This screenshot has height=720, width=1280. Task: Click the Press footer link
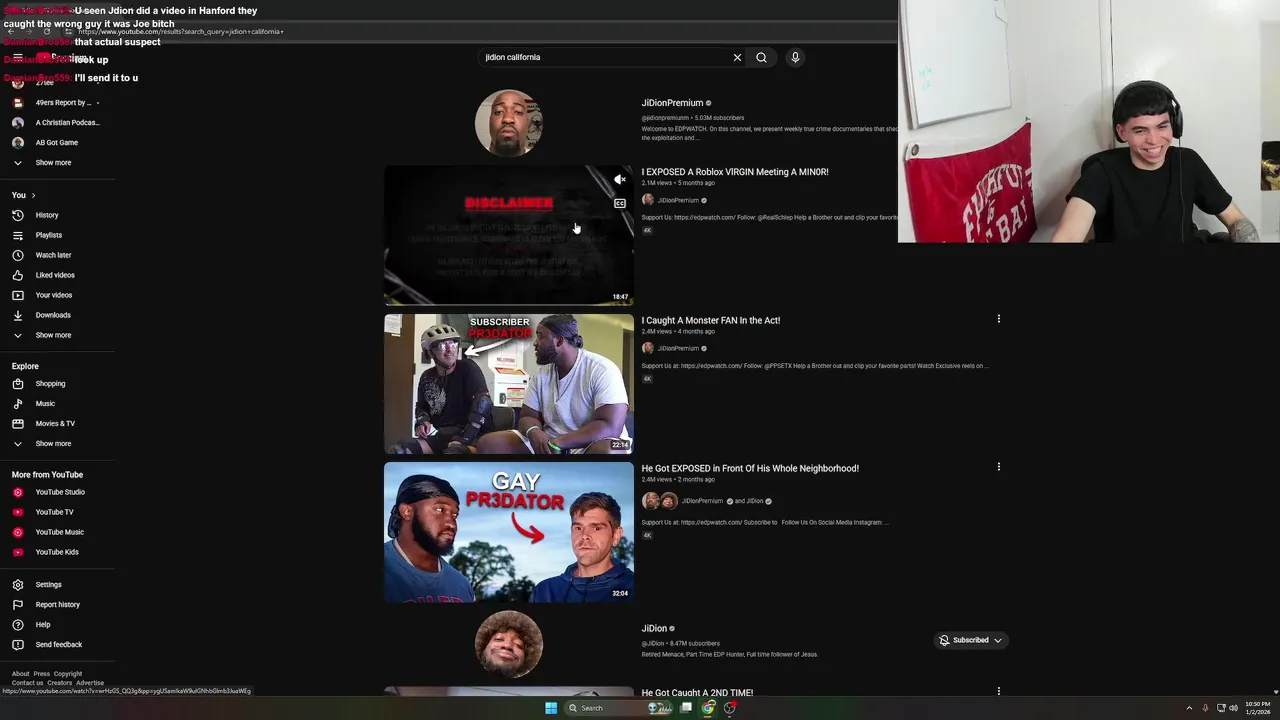[41, 674]
